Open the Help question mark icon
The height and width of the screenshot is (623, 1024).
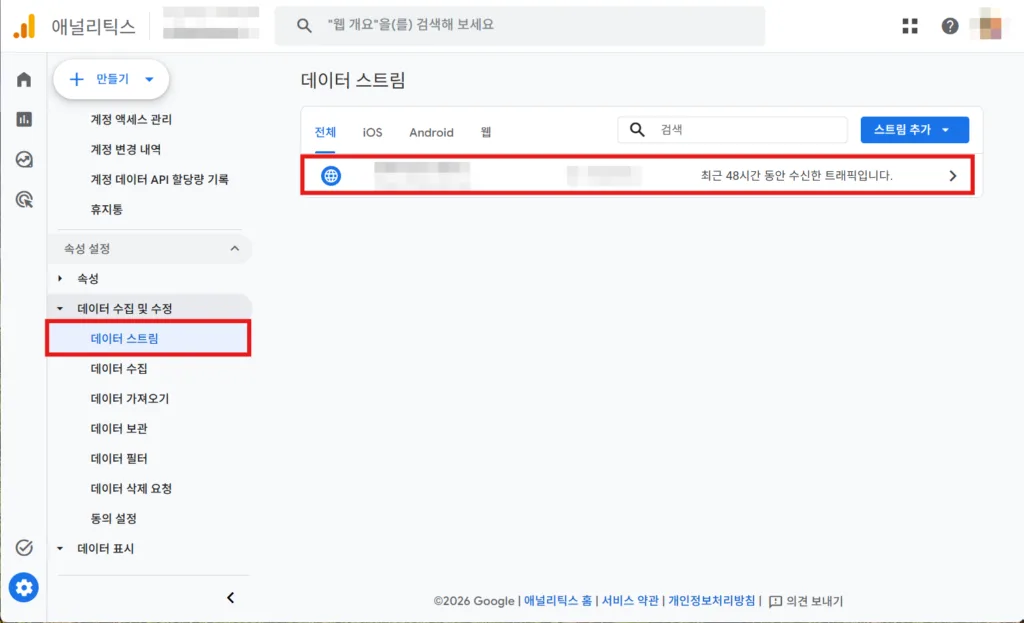click(950, 26)
